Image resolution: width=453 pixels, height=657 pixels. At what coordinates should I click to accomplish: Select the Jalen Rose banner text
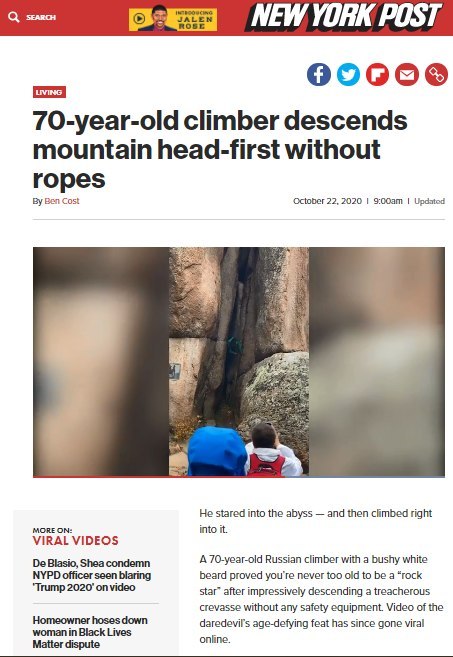195,20
